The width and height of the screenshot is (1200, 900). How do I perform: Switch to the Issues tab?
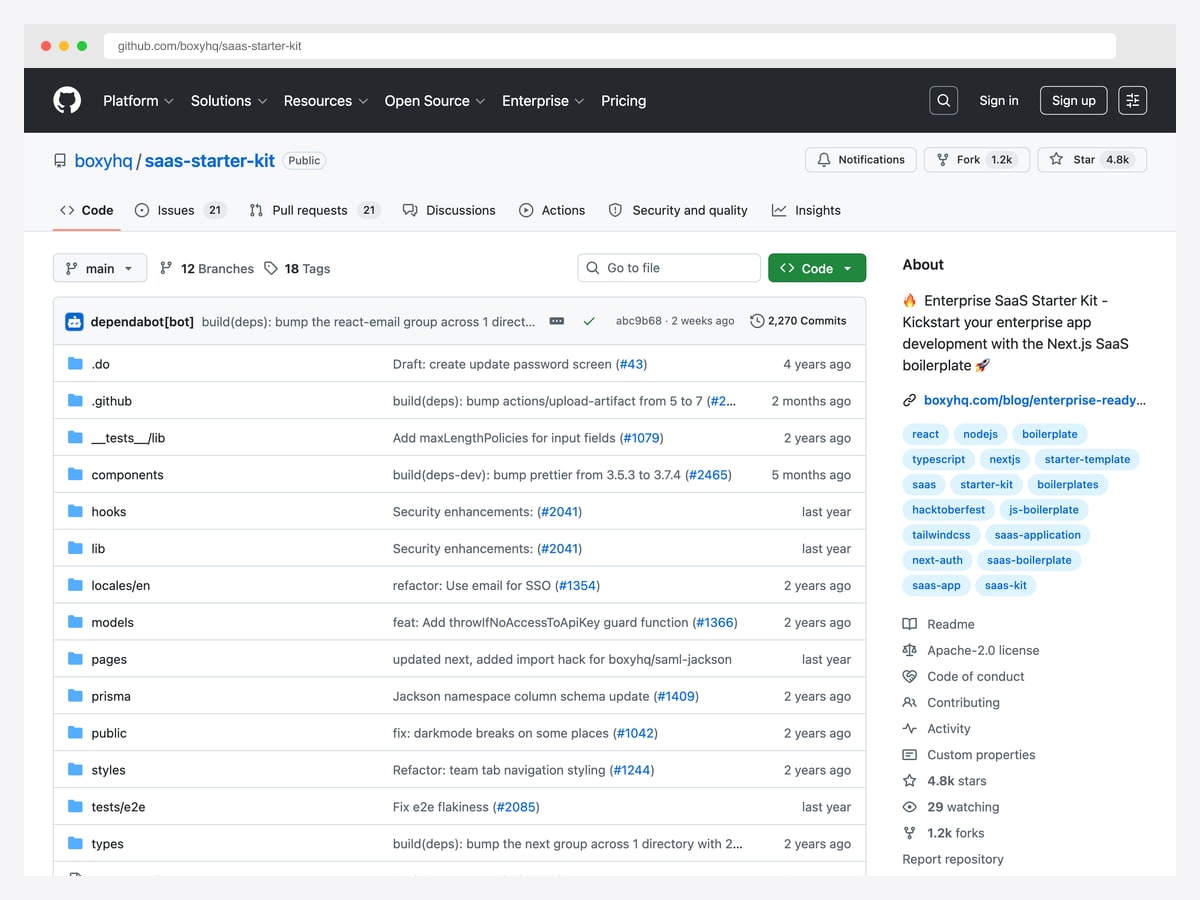(181, 210)
